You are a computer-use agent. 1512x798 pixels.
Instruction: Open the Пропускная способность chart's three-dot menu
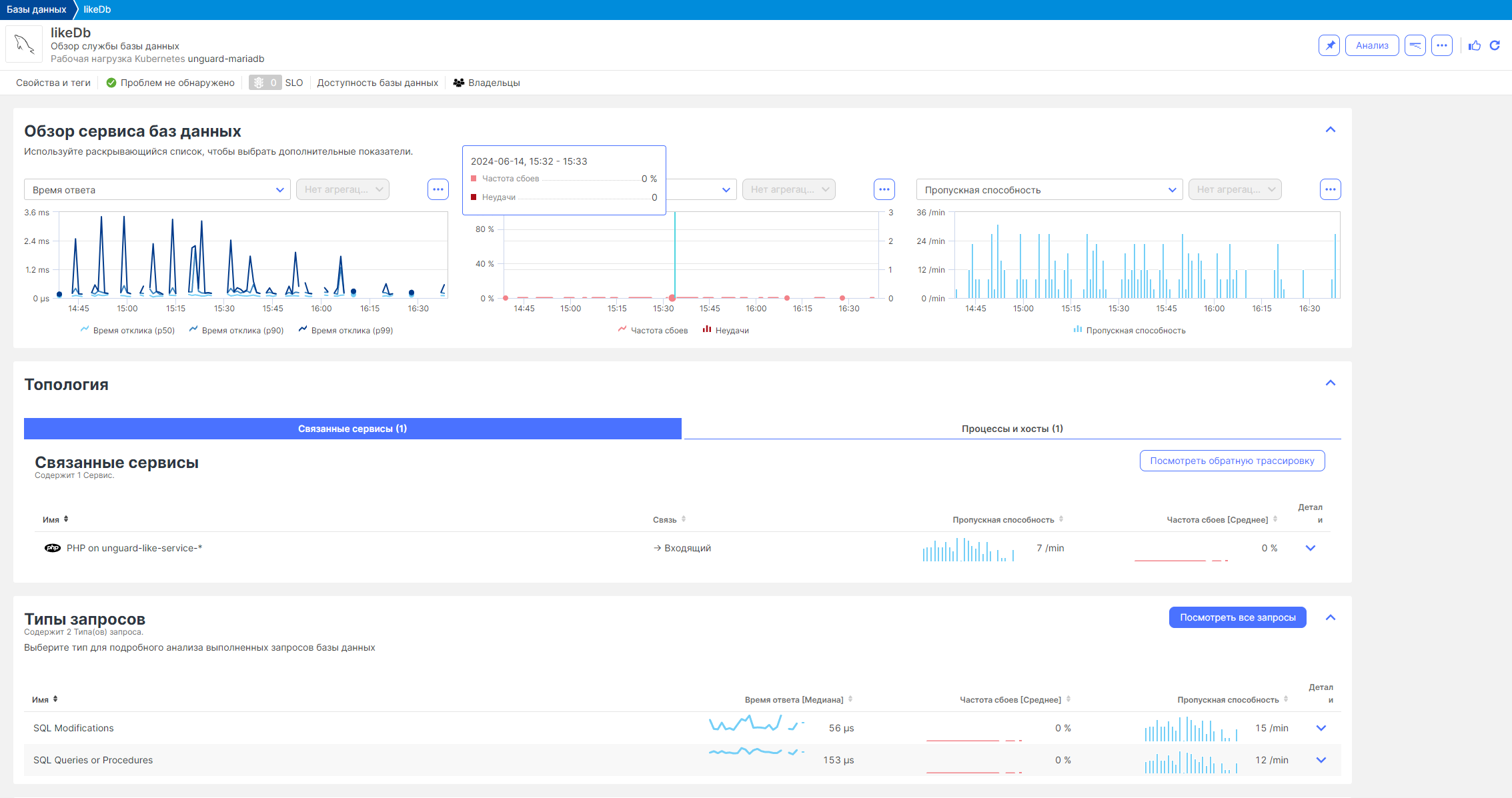(x=1330, y=189)
